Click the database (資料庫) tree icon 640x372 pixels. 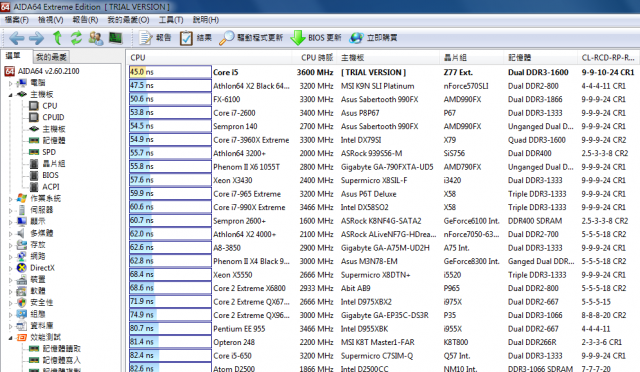point(22,326)
